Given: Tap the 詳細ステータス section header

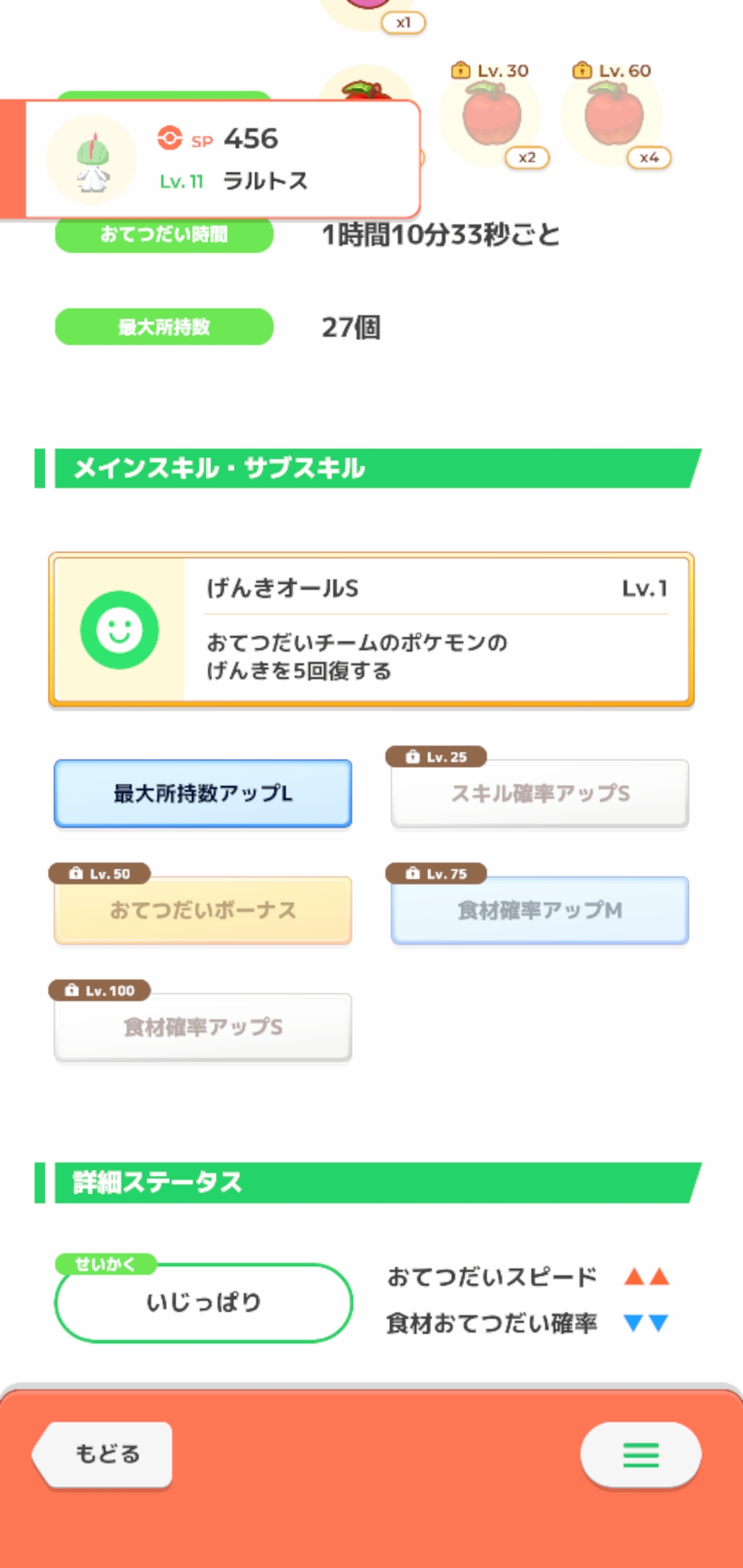Looking at the screenshot, I should tap(368, 1183).
